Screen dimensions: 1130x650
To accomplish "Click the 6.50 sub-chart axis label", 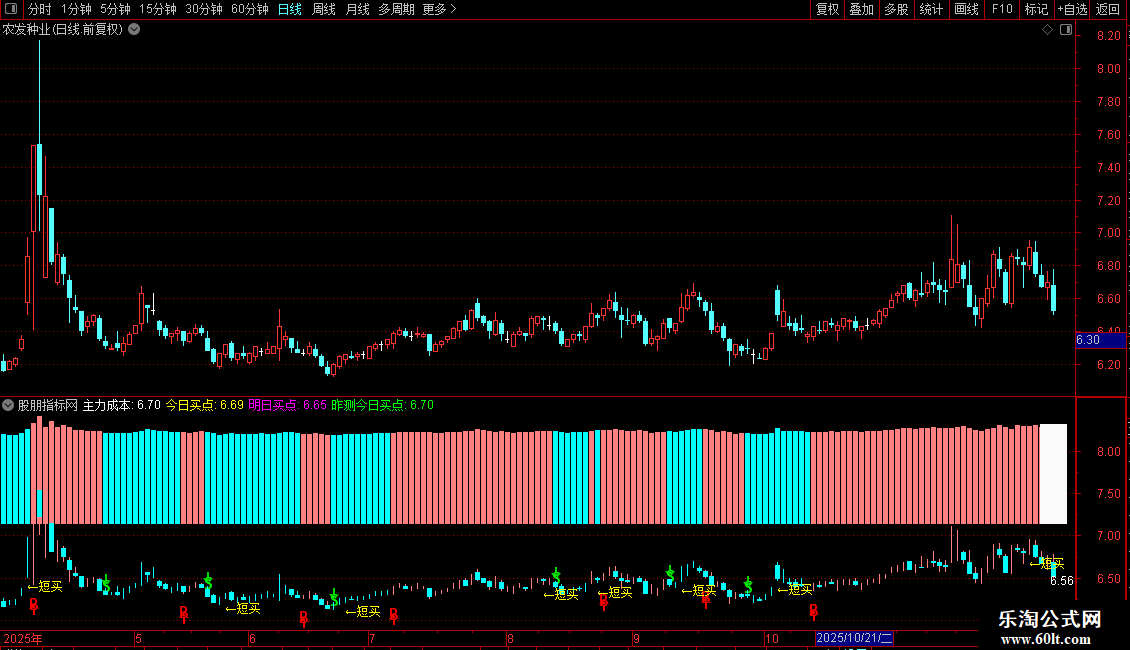I will click(x=1109, y=579).
